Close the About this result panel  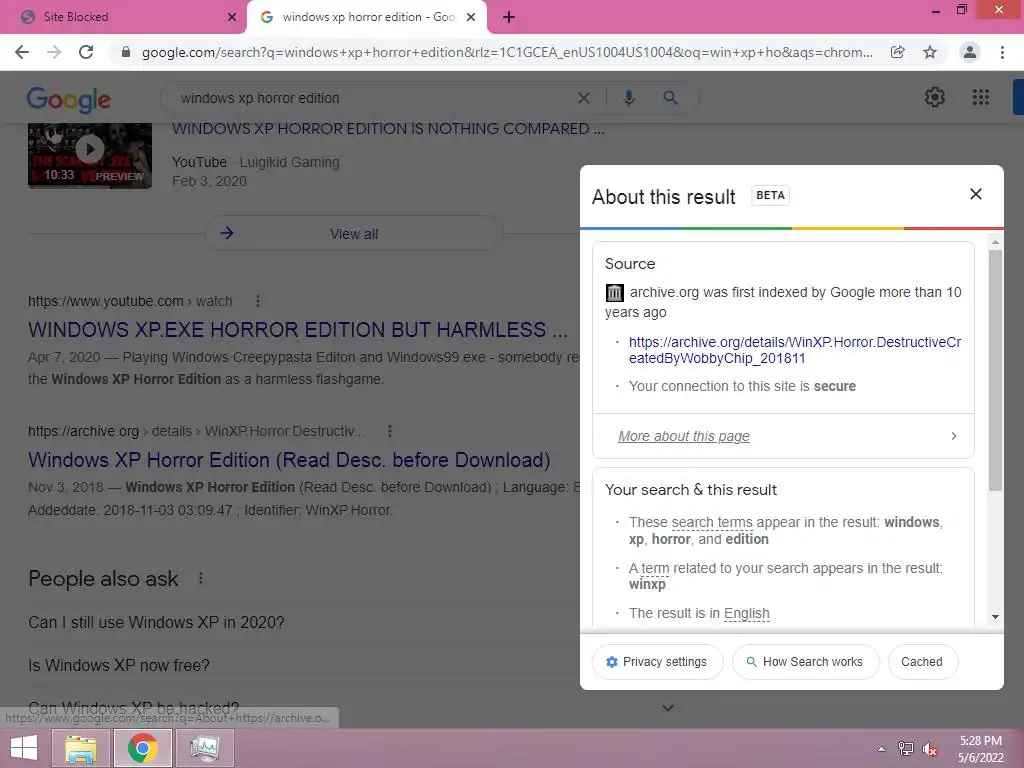pos(976,194)
